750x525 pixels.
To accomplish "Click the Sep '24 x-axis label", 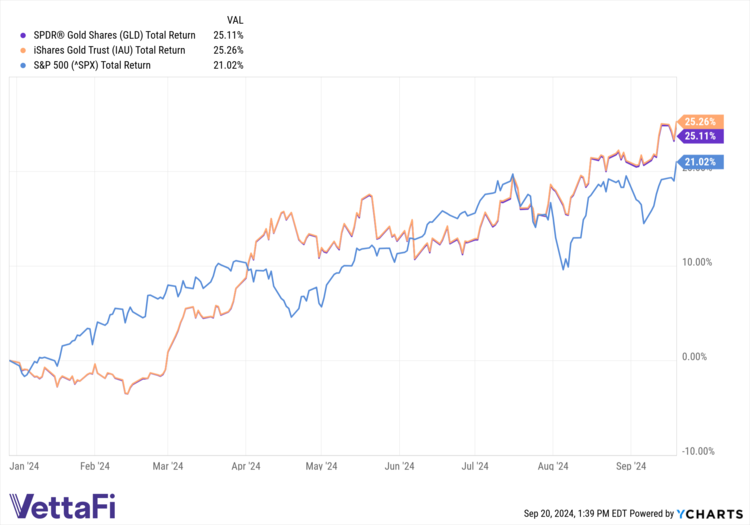I will point(629,465).
